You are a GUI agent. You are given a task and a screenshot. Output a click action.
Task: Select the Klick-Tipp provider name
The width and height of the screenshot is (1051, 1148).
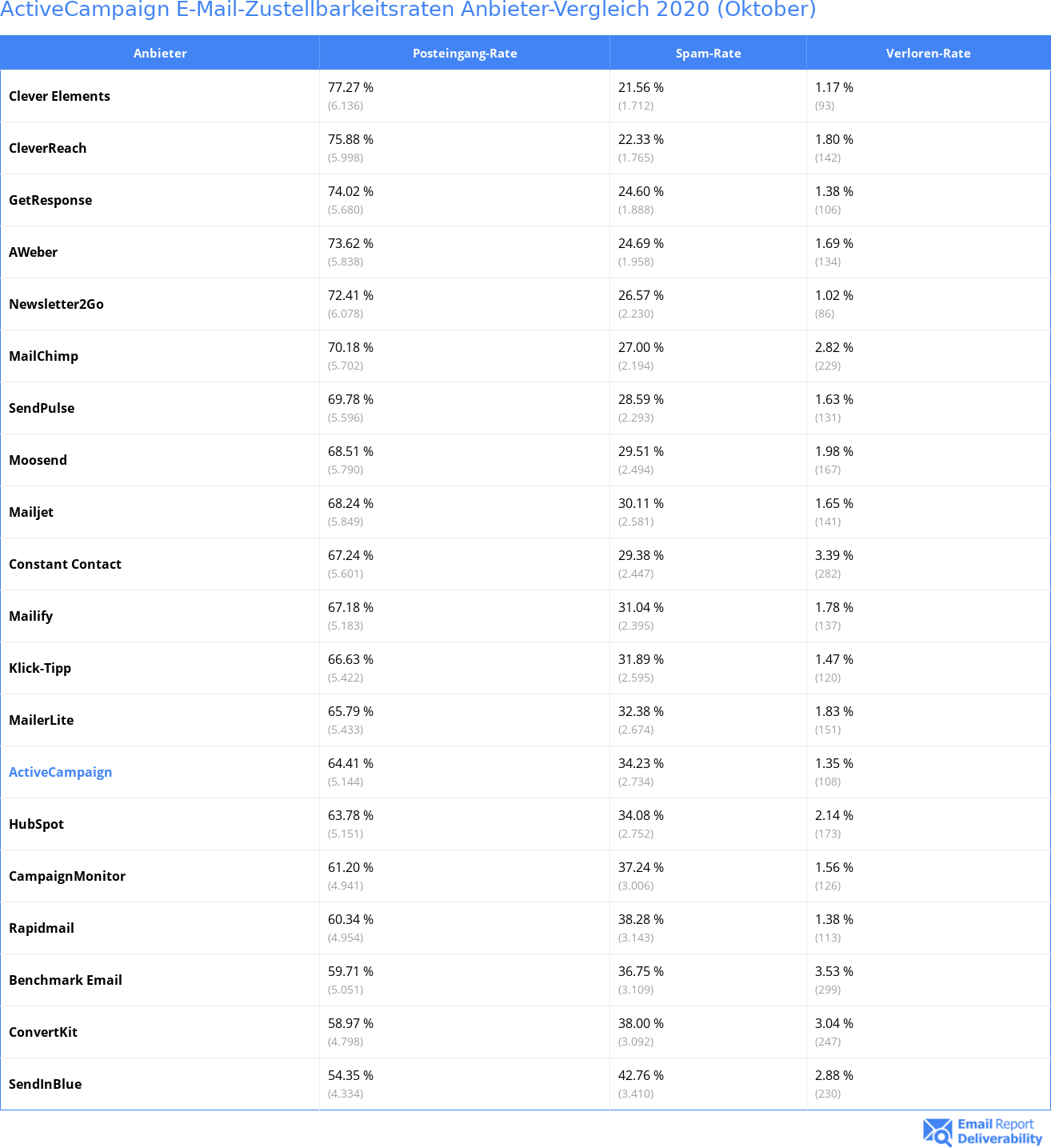pyautogui.click(x=40, y=668)
